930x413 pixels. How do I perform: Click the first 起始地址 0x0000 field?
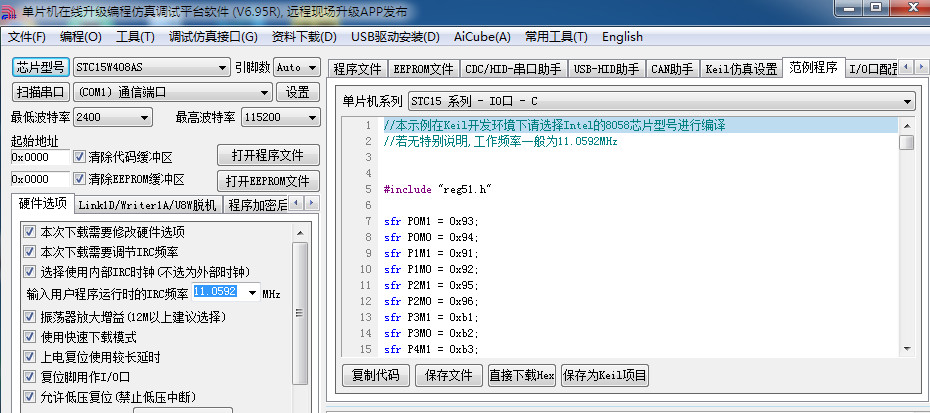click(40, 157)
